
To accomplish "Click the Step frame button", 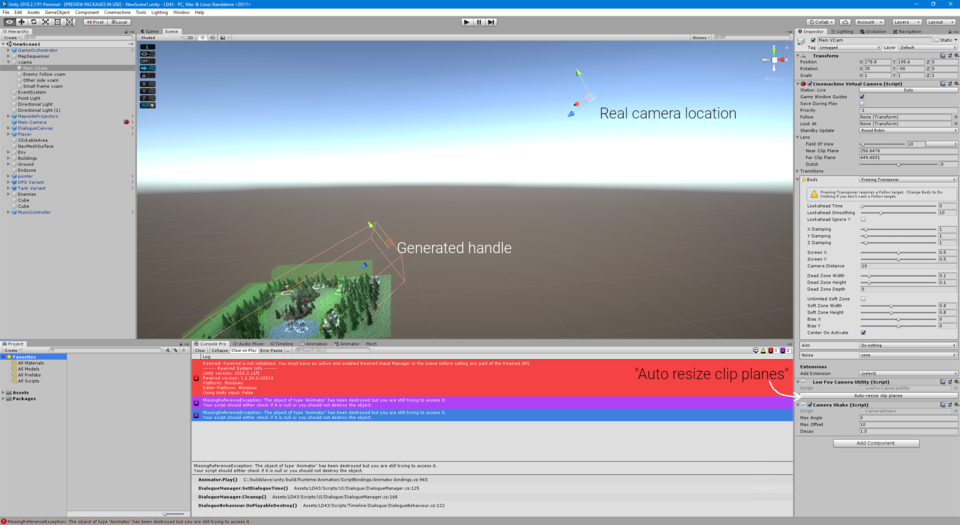I will [491, 22].
